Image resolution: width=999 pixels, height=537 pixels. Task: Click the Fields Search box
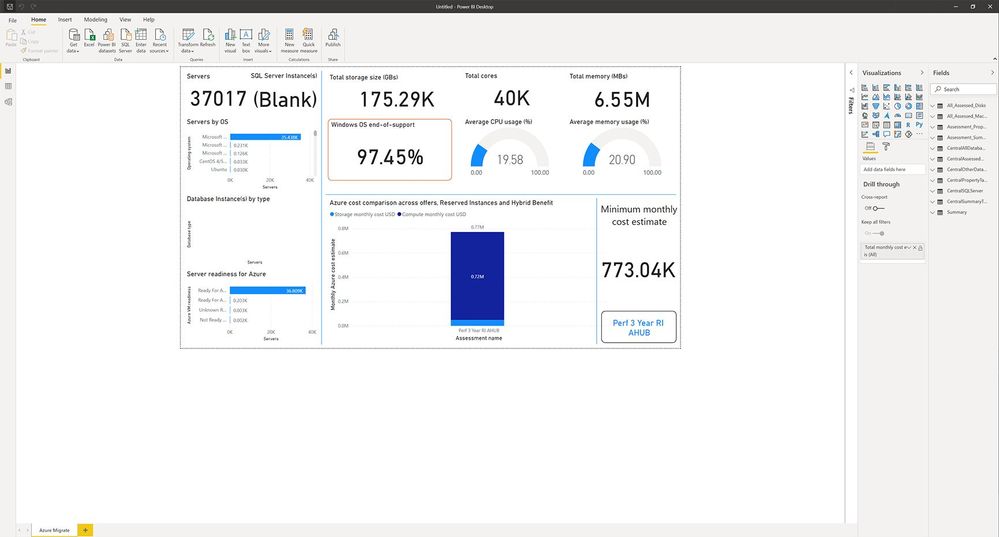click(963, 89)
